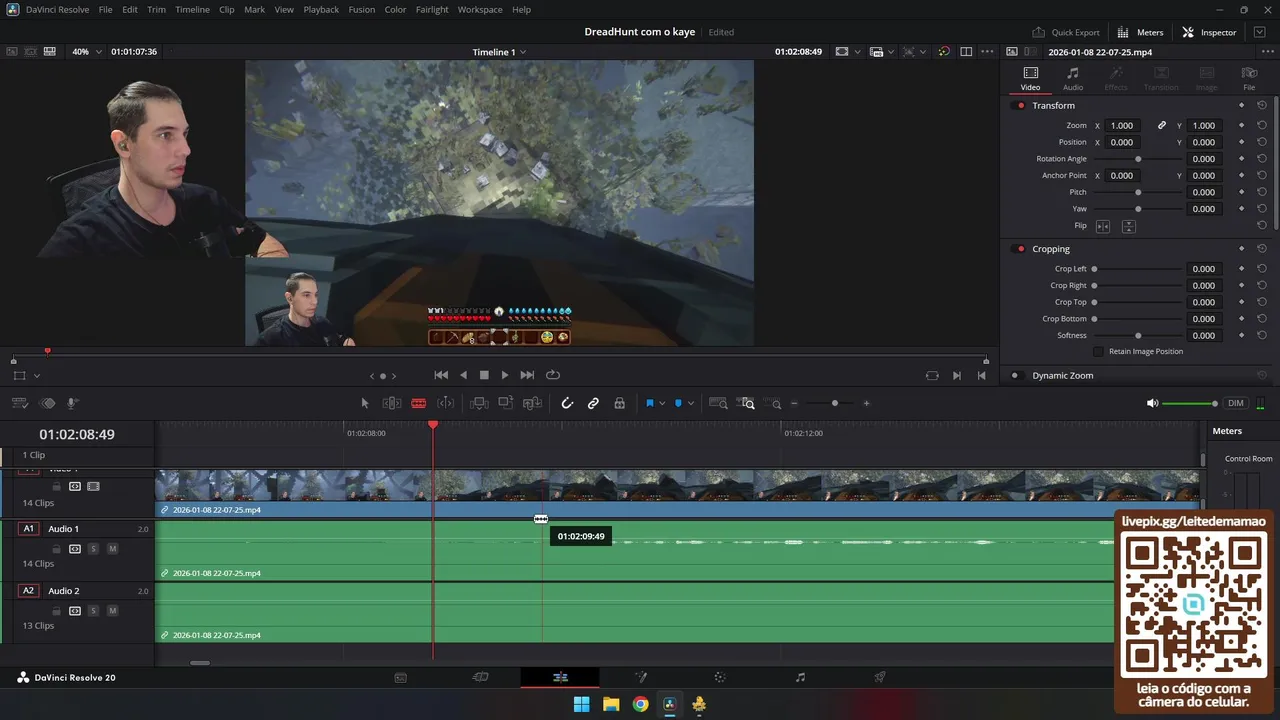Viewport: 1280px width, 720px height.
Task: Click the Insert Clip edit icon
Action: click(x=479, y=403)
